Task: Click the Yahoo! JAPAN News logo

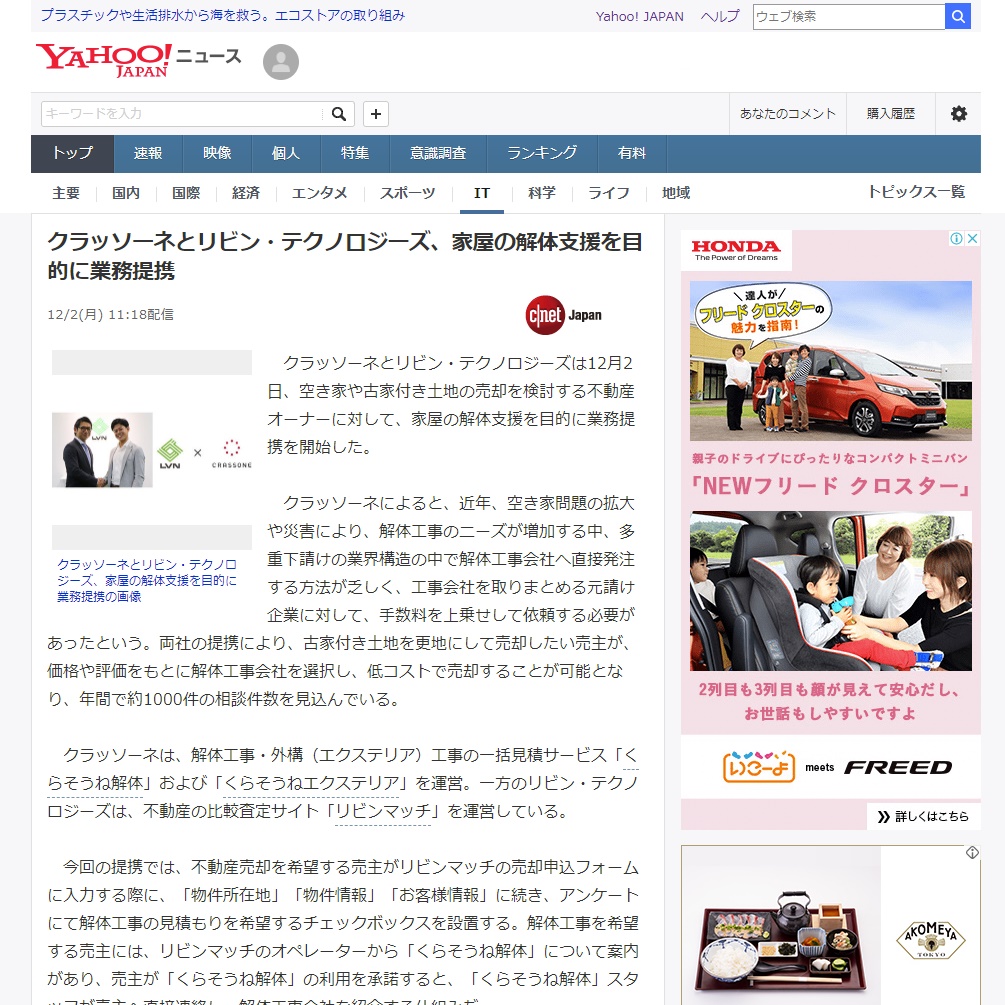Action: pos(138,60)
